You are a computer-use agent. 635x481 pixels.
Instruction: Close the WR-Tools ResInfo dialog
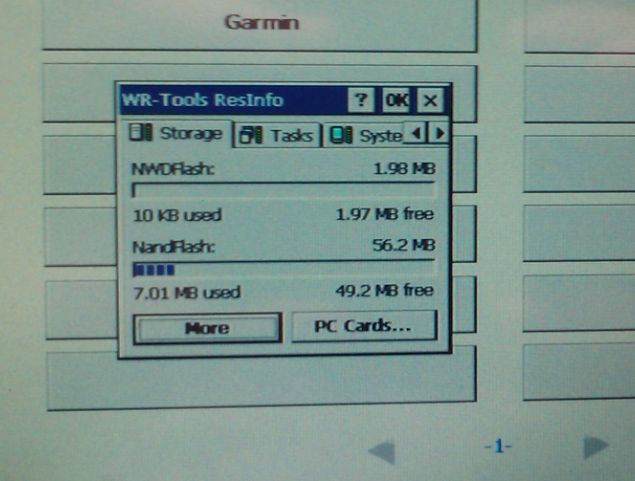coord(430,100)
